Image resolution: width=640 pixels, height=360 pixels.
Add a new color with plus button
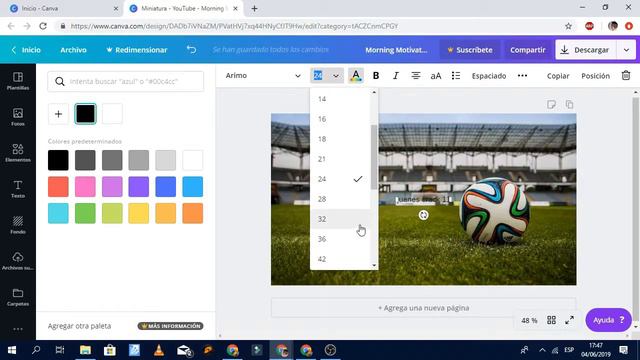tap(58, 114)
